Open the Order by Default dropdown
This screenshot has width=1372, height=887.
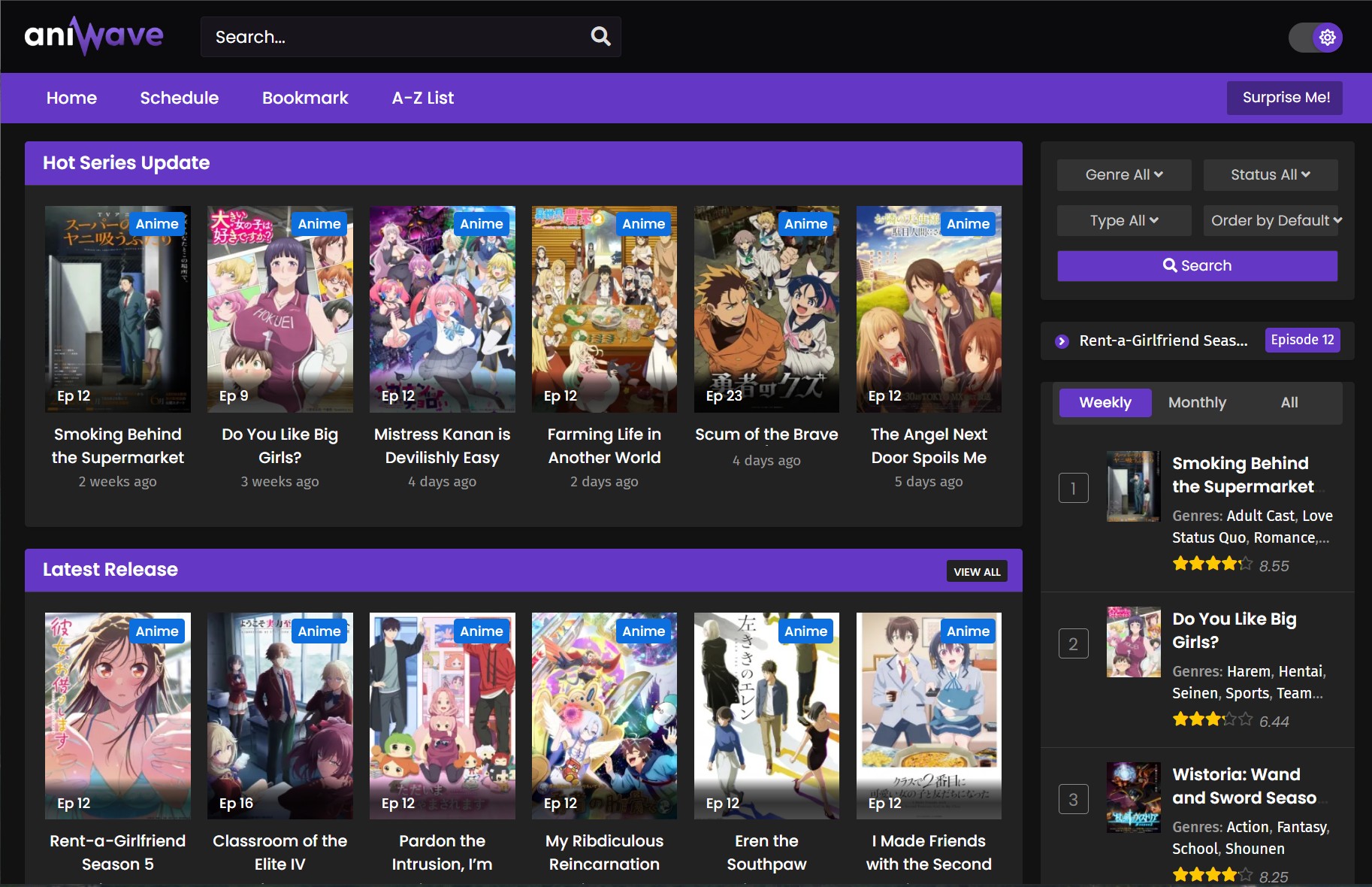point(1271,220)
